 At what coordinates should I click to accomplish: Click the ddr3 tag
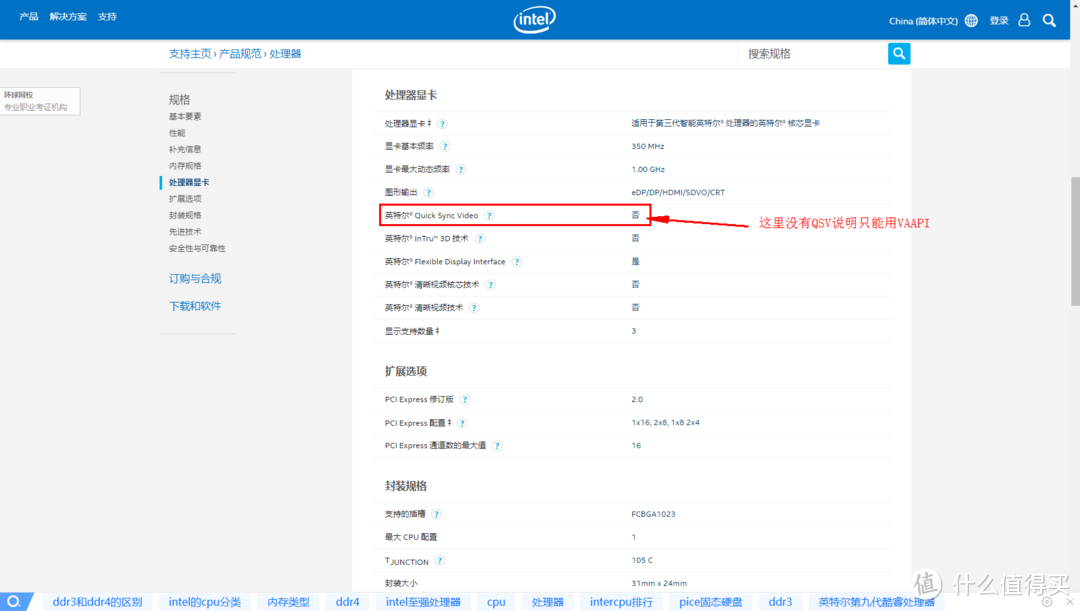click(780, 602)
